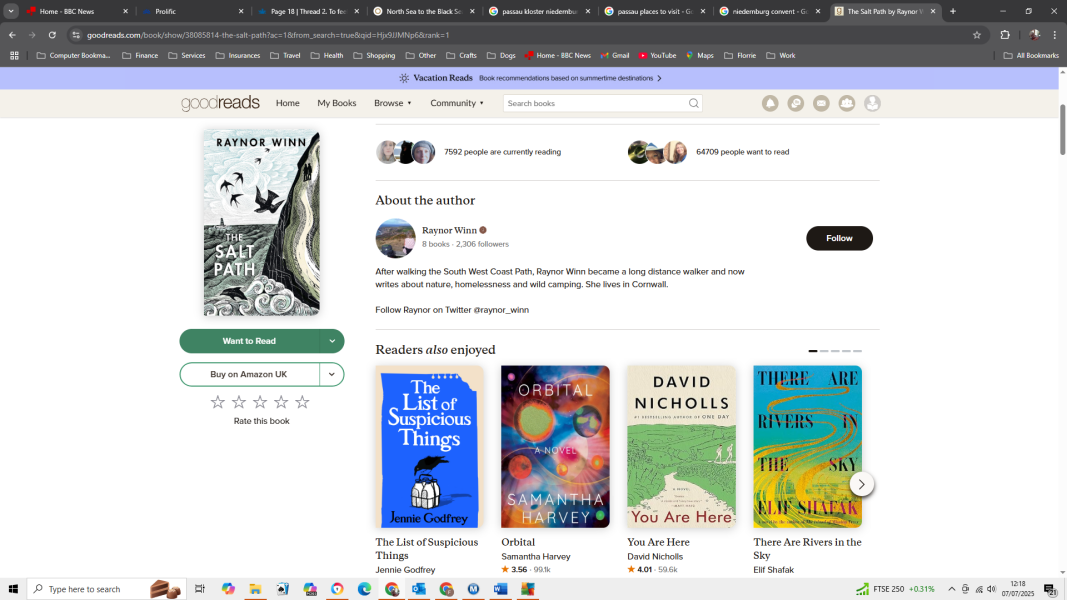Open YouTube bookmark
Image resolution: width=1067 pixels, height=600 pixels.
pos(657,56)
